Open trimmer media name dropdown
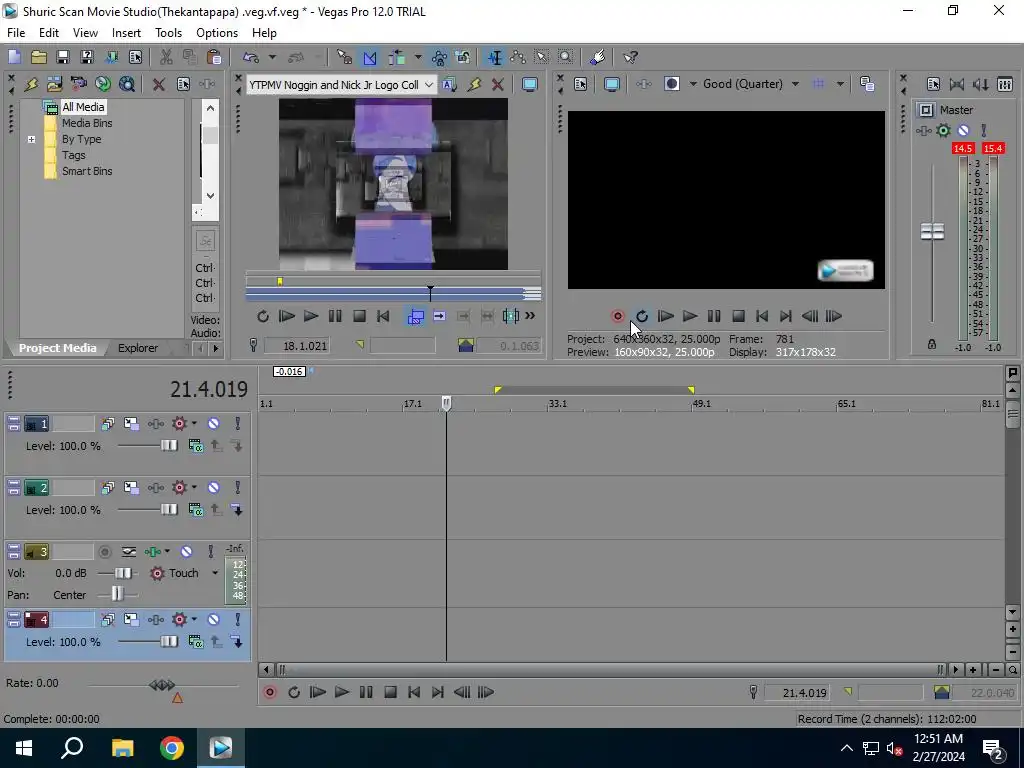 (x=428, y=85)
